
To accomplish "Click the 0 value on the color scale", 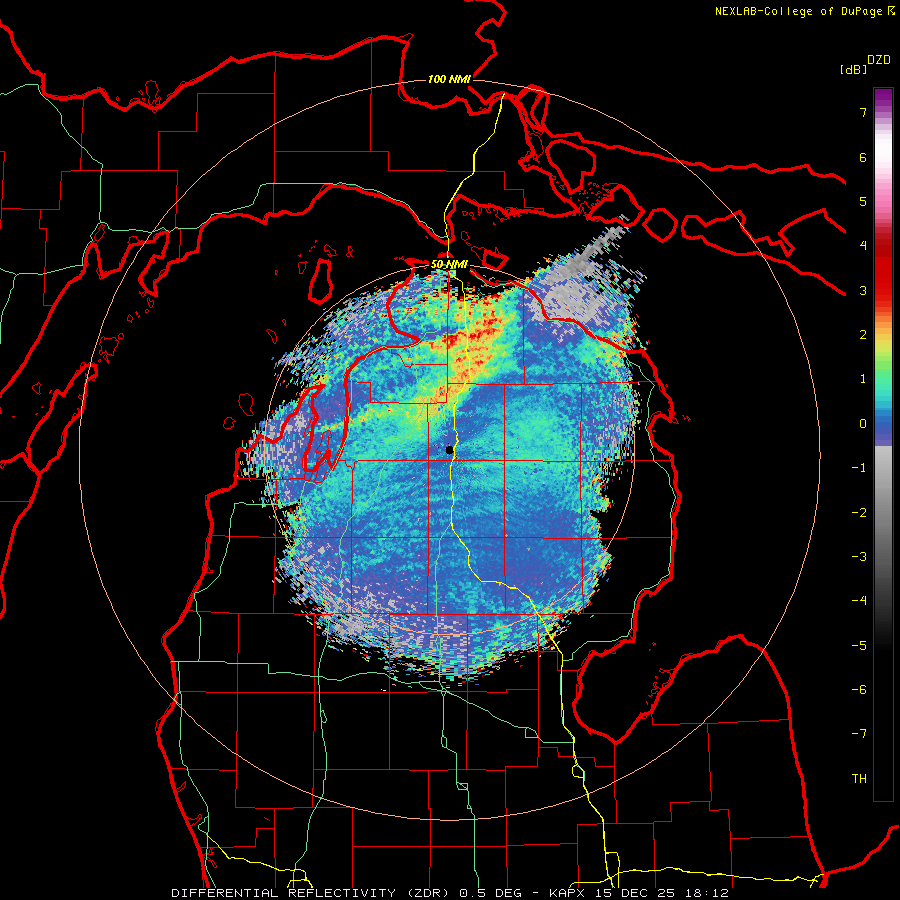I will tap(863, 424).
